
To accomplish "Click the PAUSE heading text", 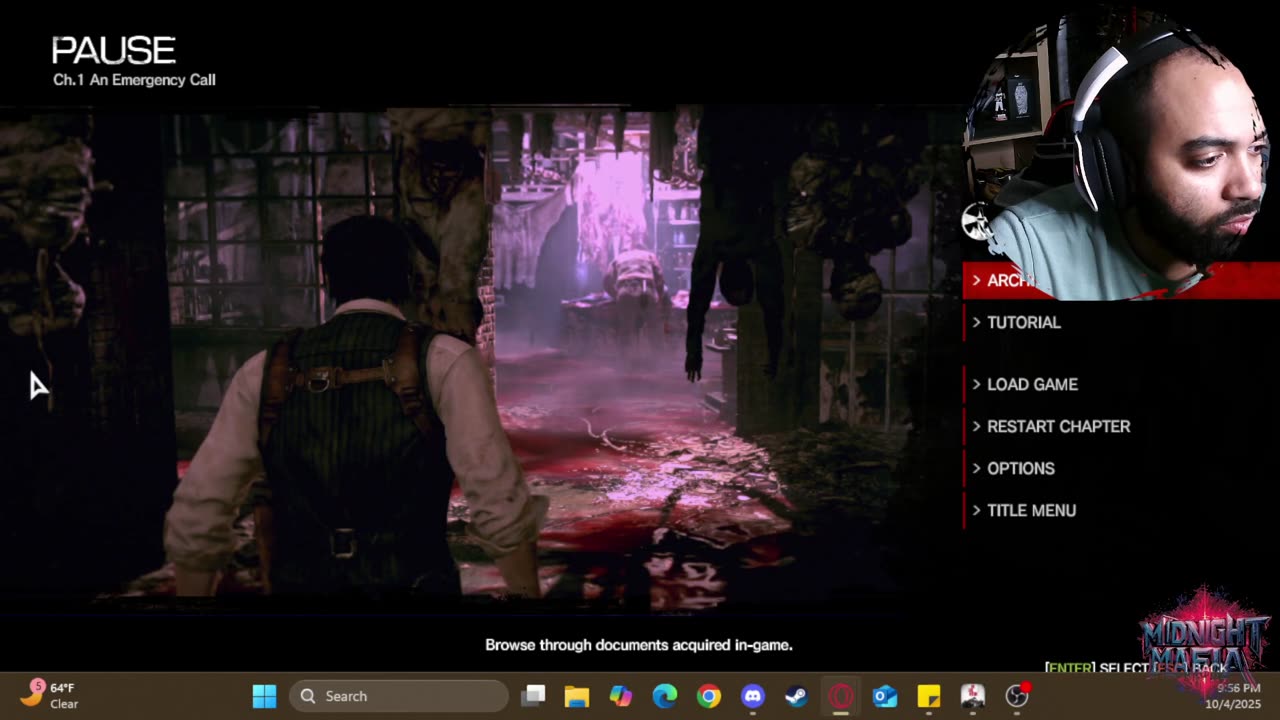I will tap(114, 50).
